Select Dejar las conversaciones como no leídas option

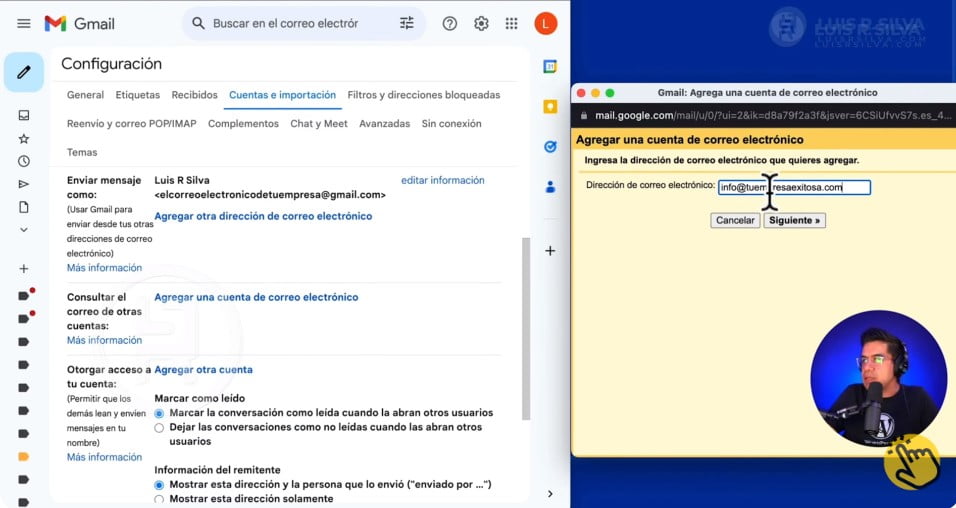click(x=159, y=428)
